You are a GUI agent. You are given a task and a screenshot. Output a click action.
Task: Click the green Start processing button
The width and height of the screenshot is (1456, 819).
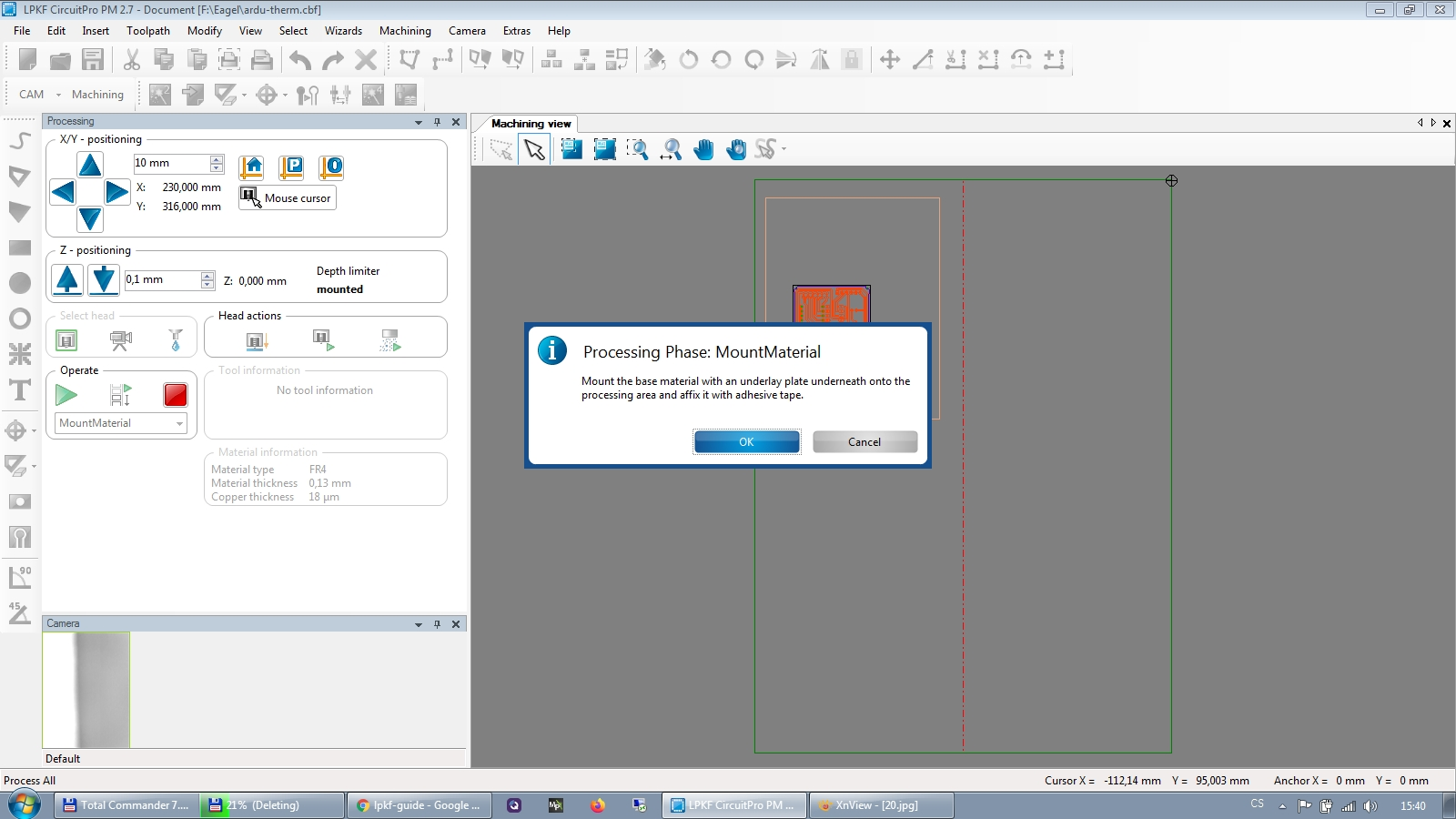pyautogui.click(x=66, y=395)
